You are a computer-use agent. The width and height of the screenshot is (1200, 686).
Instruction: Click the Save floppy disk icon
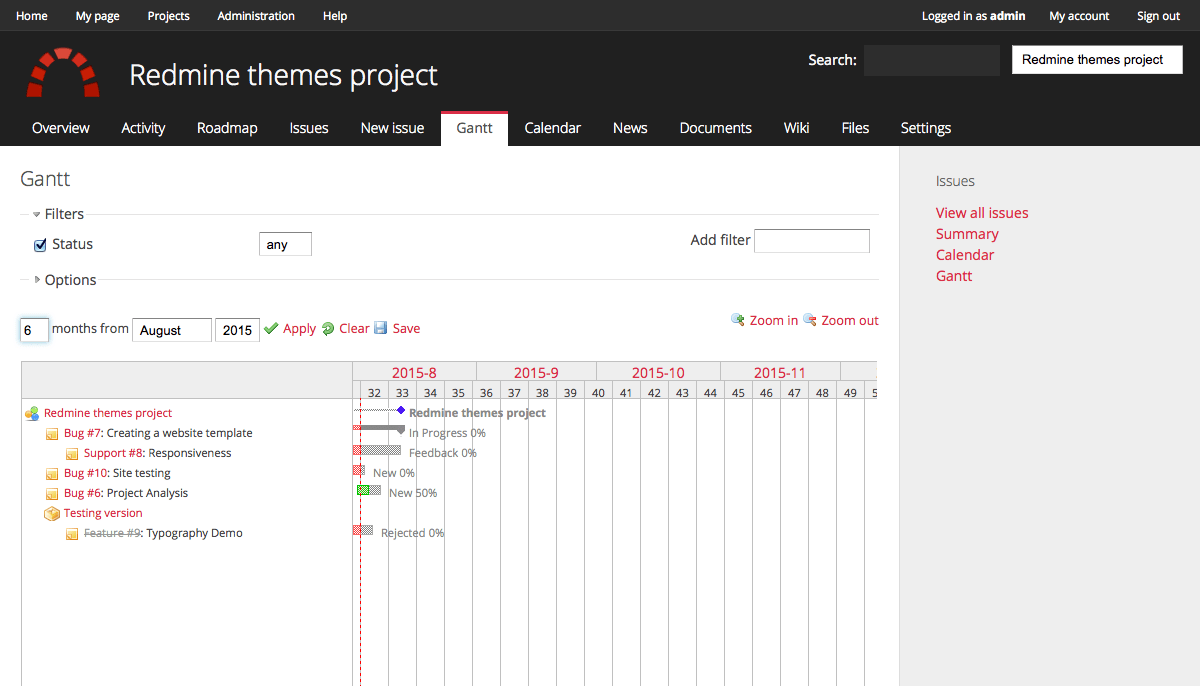[380, 328]
